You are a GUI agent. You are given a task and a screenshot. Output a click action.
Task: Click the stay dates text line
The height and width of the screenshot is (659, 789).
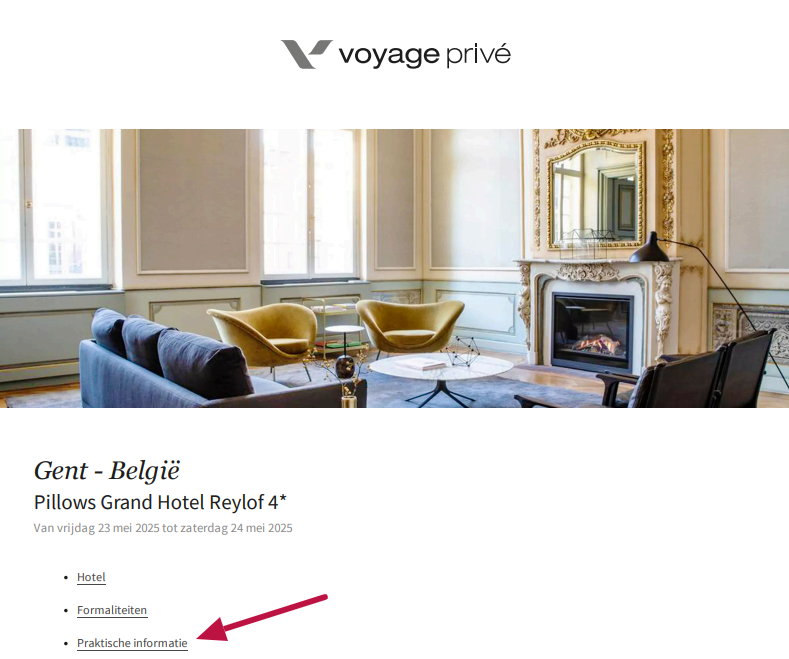pyautogui.click(x=163, y=528)
